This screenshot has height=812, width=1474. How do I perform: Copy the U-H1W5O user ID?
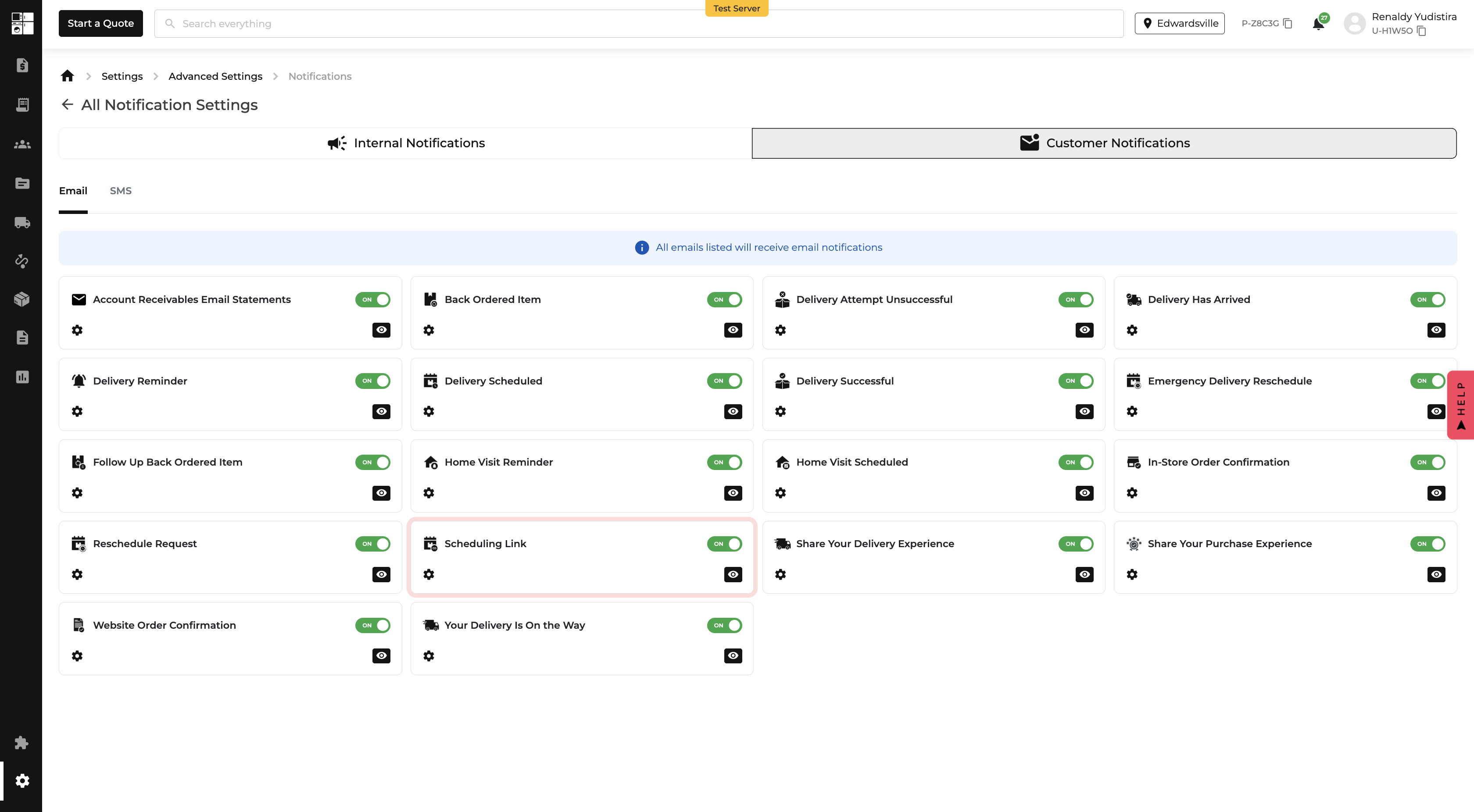coord(1421,31)
